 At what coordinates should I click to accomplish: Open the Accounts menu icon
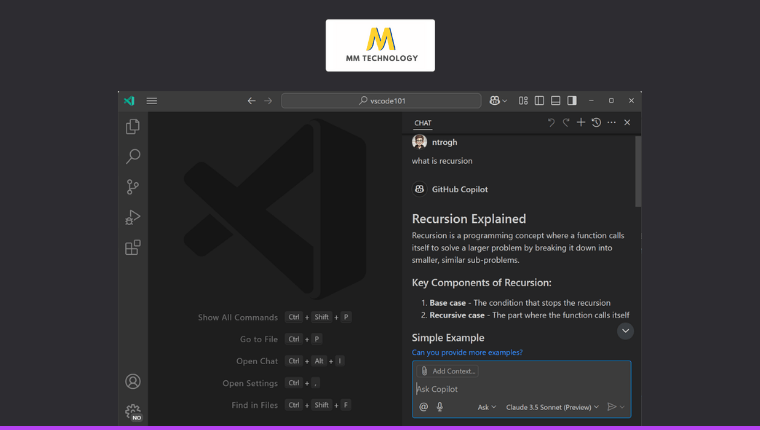click(x=133, y=382)
